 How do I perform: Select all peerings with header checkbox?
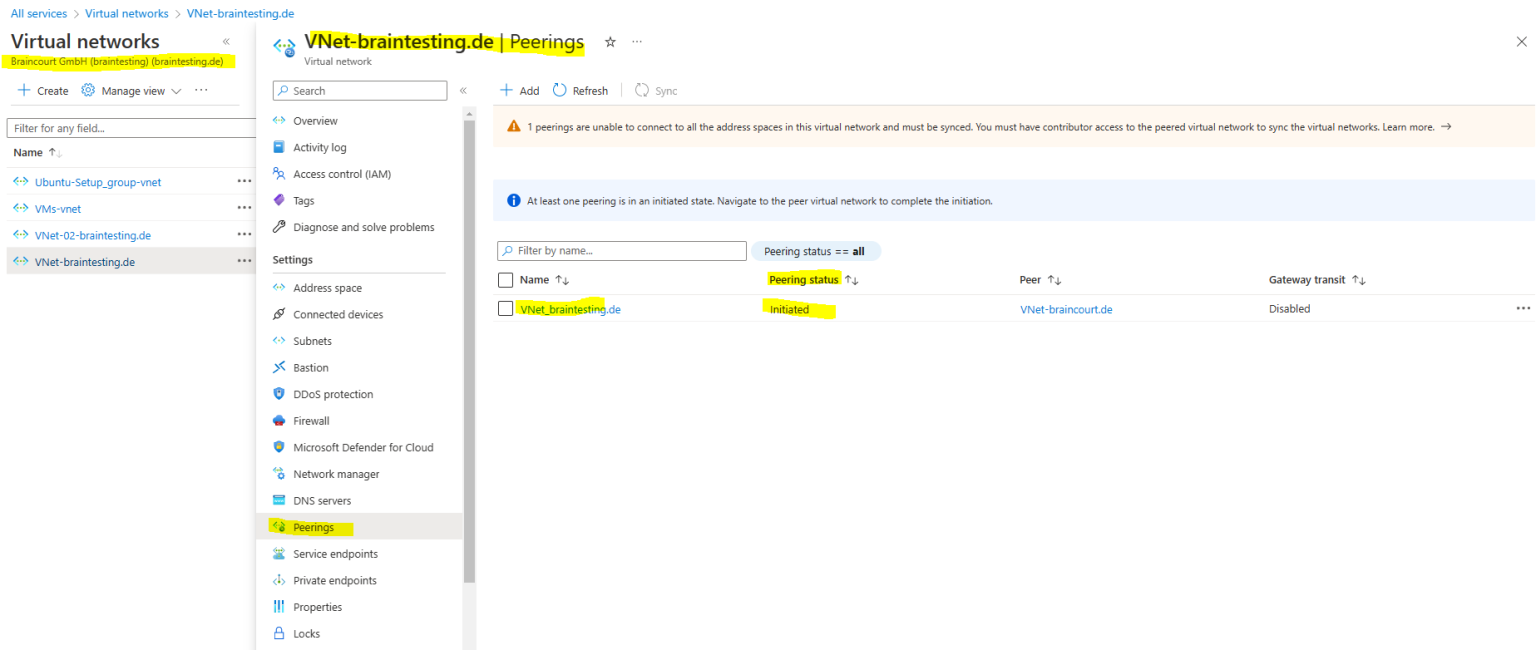(505, 279)
